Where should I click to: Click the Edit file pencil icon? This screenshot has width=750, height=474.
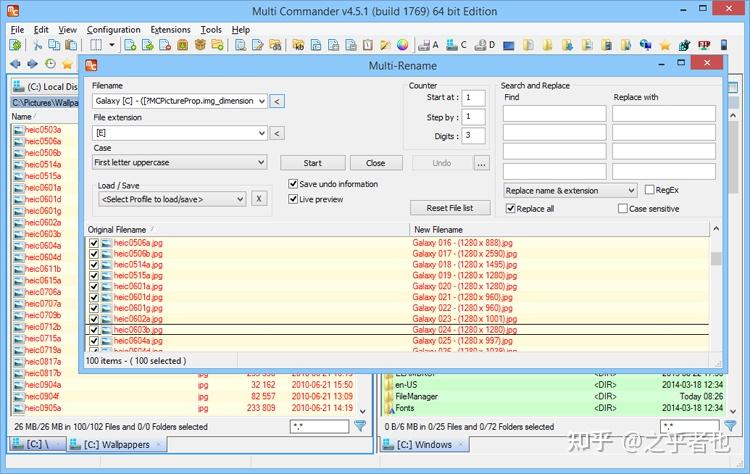click(258, 45)
